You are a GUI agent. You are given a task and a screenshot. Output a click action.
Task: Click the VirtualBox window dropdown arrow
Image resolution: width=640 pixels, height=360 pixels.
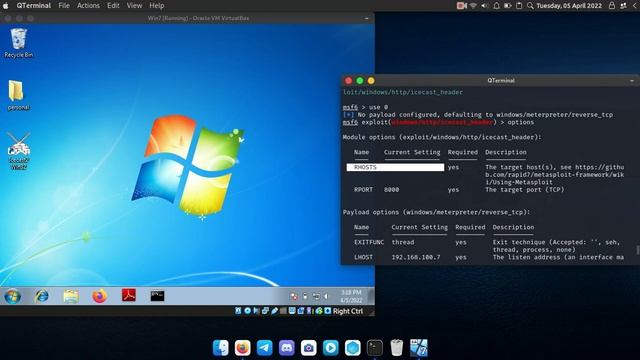(366, 18)
